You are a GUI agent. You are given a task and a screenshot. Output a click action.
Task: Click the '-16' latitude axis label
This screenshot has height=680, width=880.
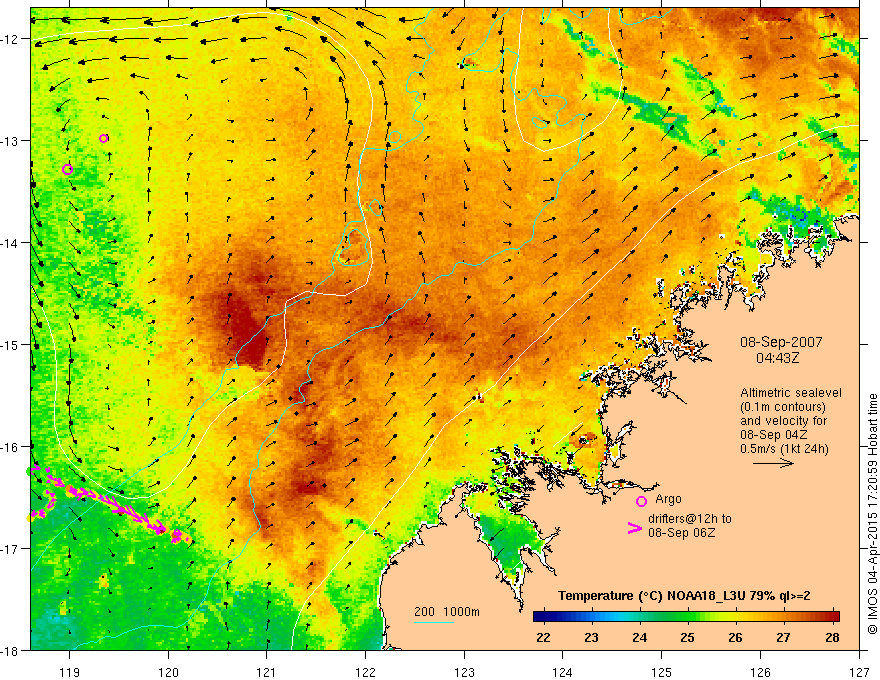(x=10, y=447)
